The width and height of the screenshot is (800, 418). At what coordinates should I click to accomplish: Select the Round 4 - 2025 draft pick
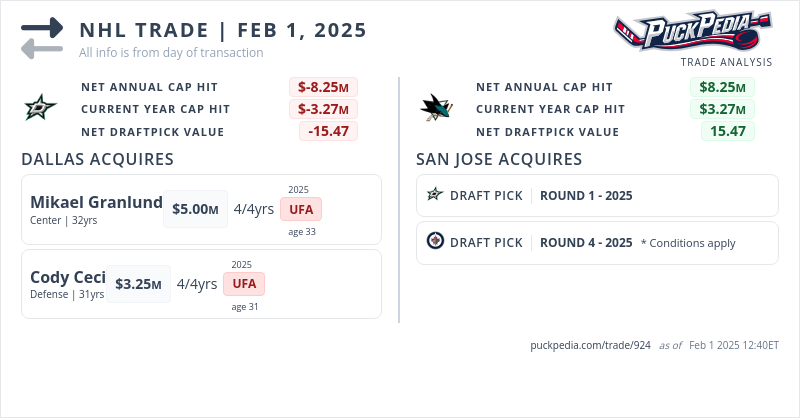tap(585, 243)
